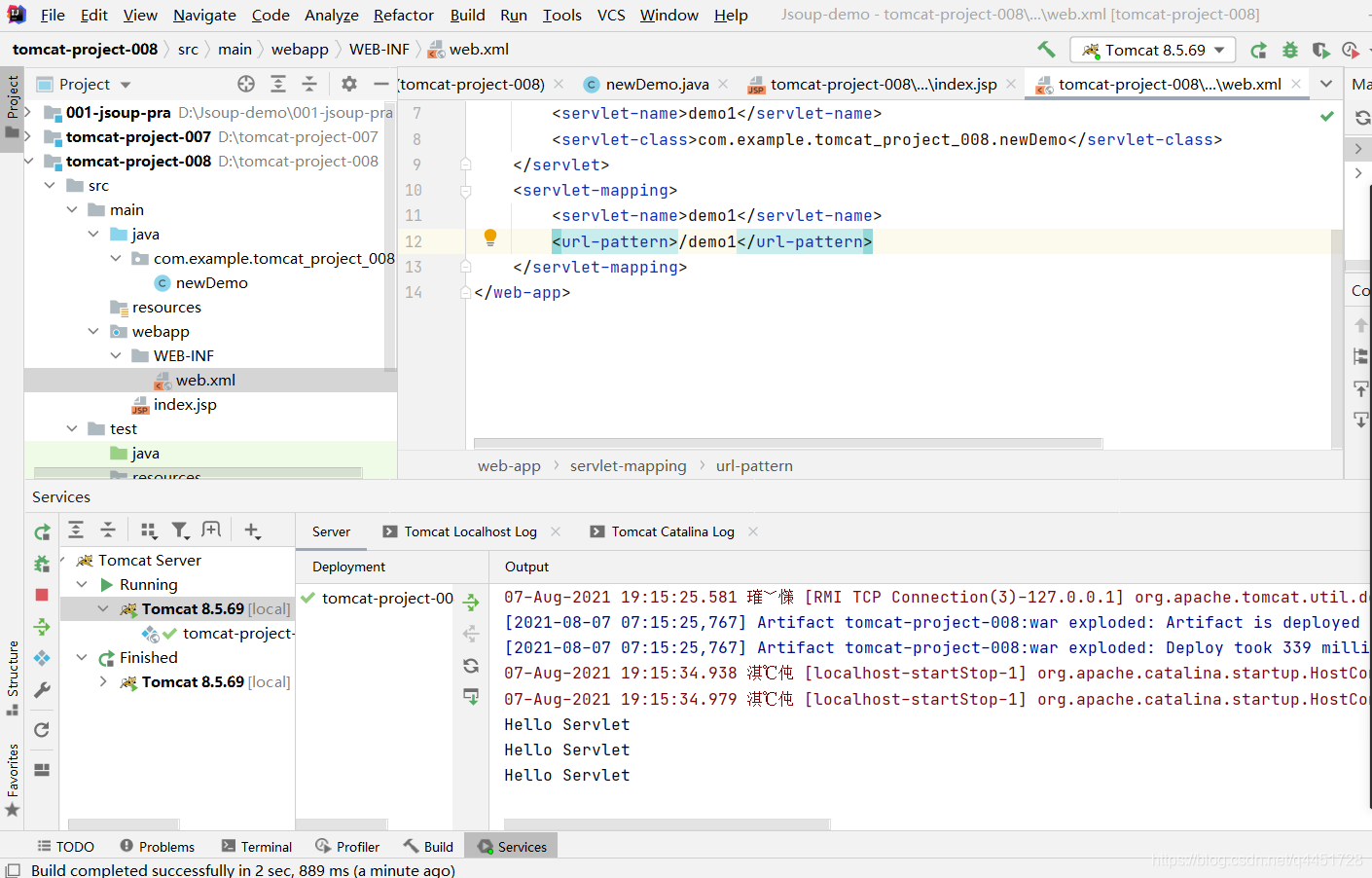Screen dimensions: 1372x878
Task: Rerun Tomcat from the top toolbar
Action: coord(1258,50)
